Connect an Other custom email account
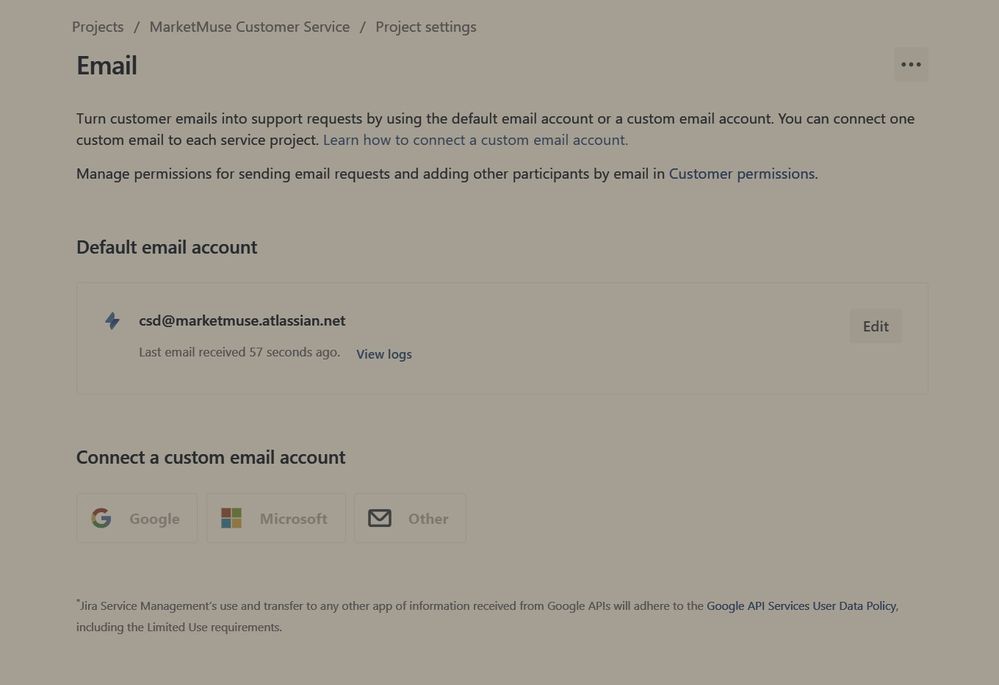The height and width of the screenshot is (685, 999). [x=410, y=518]
